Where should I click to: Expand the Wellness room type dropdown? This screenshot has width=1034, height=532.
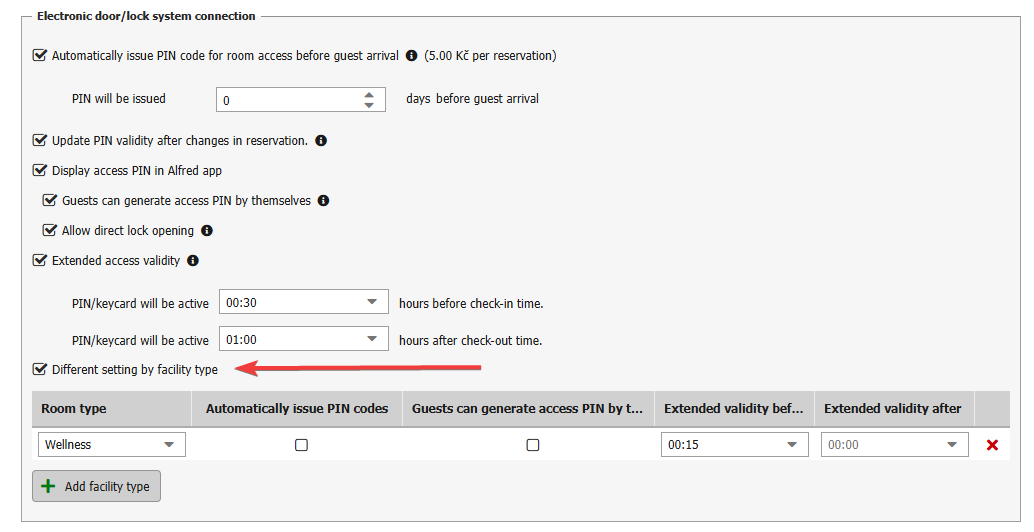pos(168,445)
